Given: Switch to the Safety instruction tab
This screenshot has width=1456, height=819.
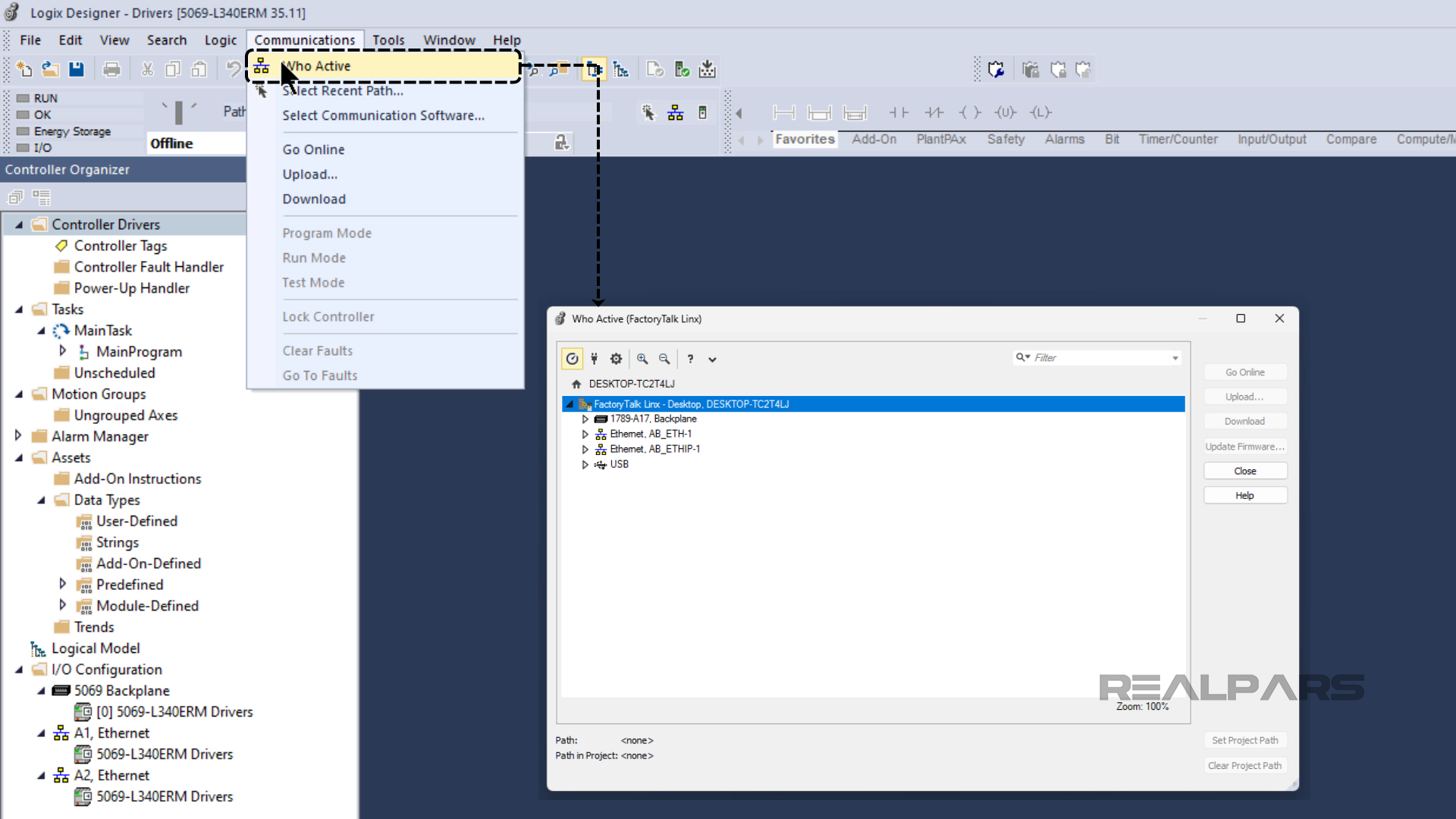Looking at the screenshot, I should pyautogui.click(x=1006, y=140).
